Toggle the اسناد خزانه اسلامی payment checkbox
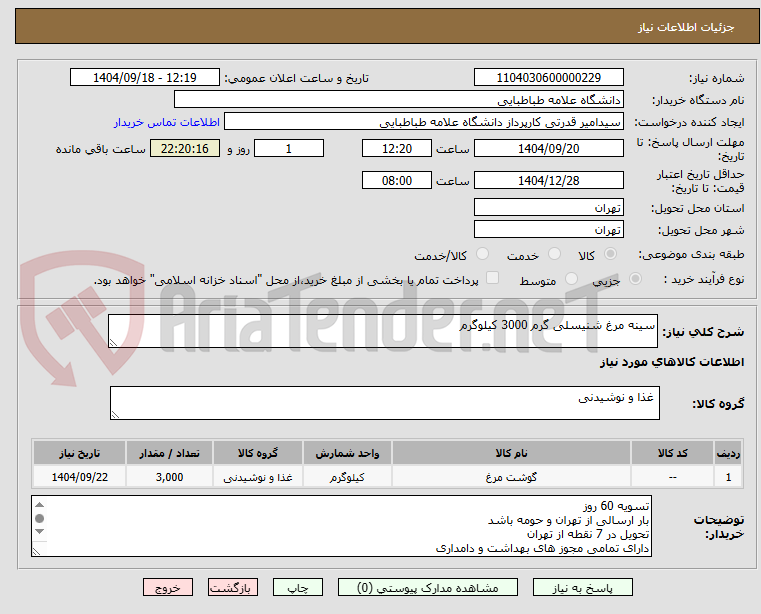761x614 pixels. tap(492, 278)
